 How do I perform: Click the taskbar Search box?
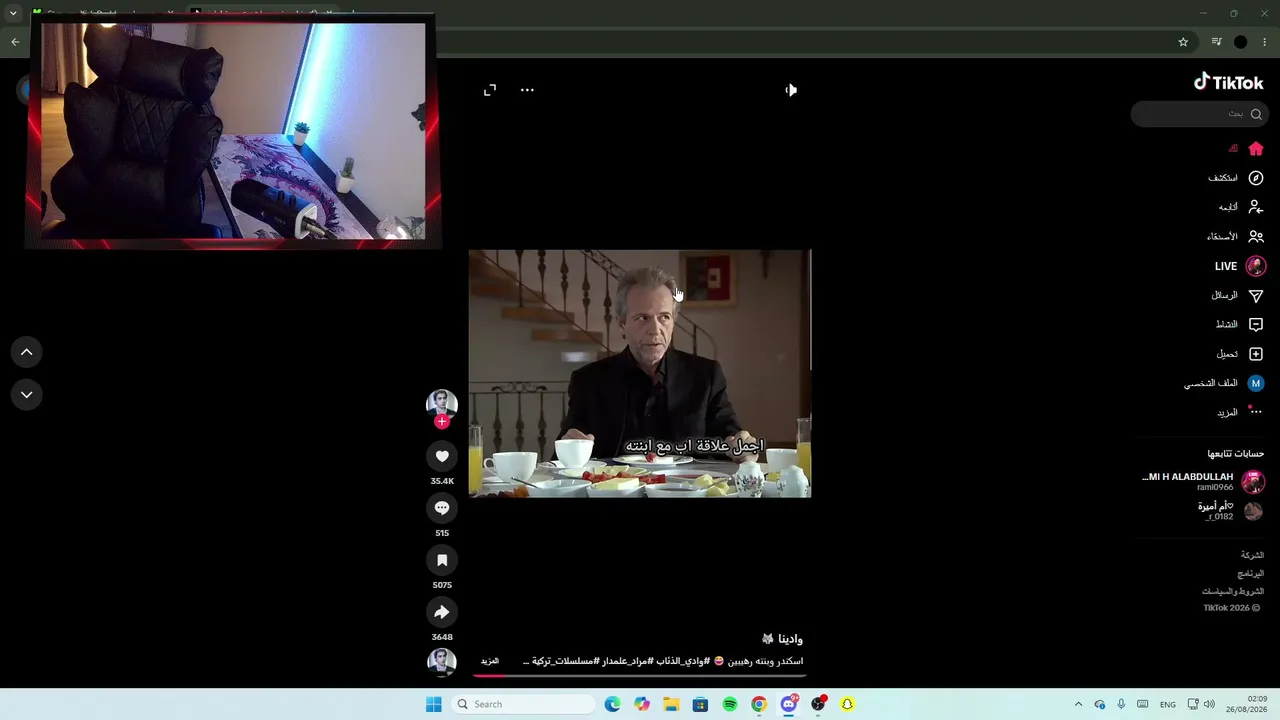click(522, 704)
